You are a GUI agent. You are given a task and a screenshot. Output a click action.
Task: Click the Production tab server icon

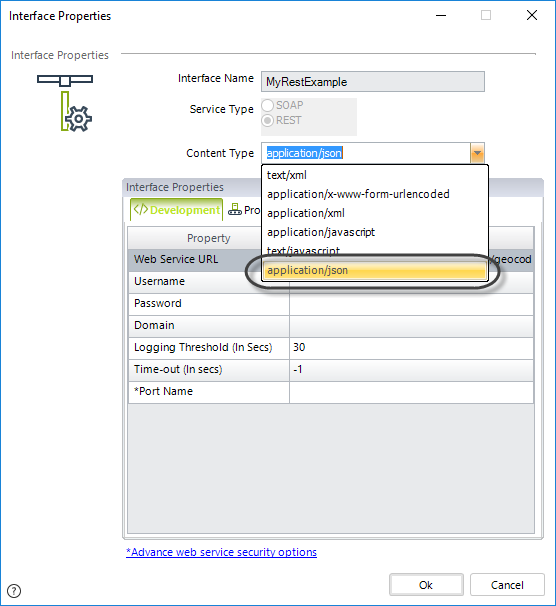pos(235,209)
